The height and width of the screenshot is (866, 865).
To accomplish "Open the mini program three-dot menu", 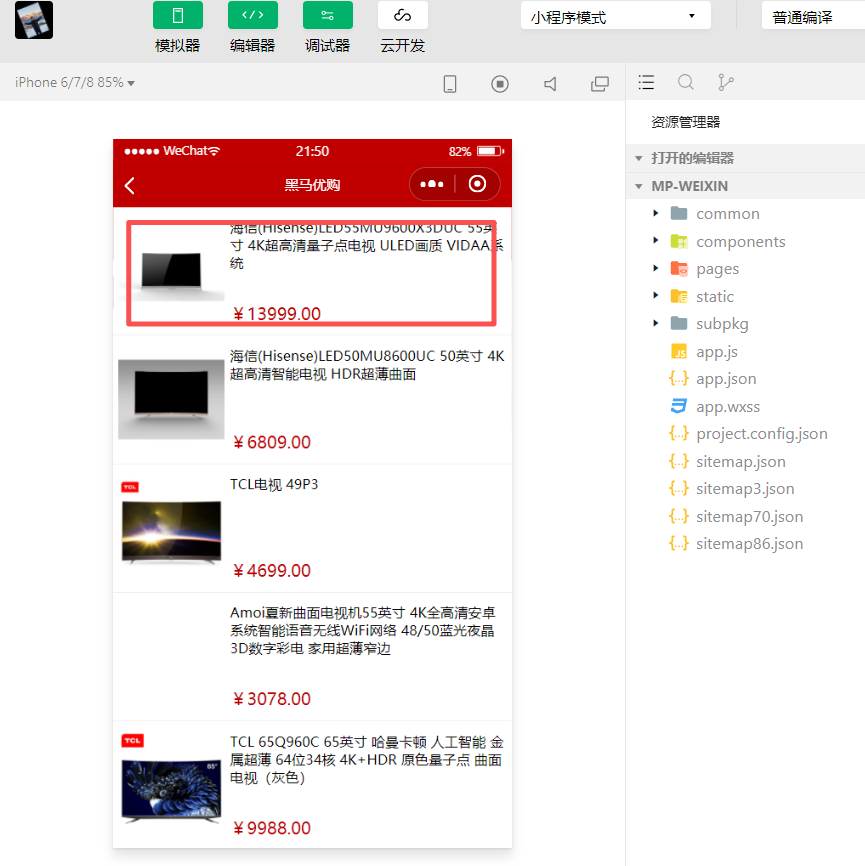I will [432, 184].
